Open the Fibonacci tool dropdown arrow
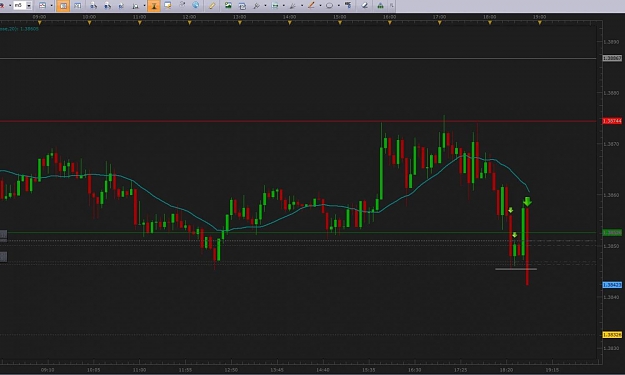Image resolution: width=625 pixels, height=375 pixels. pos(302,6)
